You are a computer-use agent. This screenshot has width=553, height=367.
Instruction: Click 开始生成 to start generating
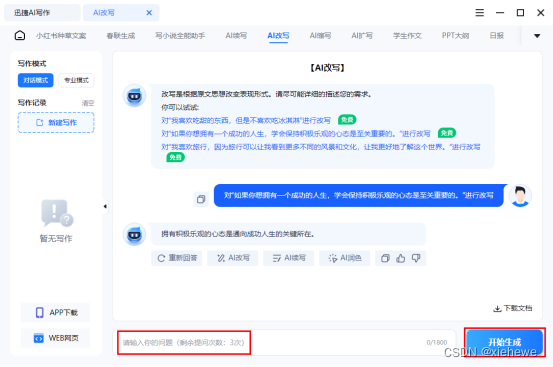(505, 342)
